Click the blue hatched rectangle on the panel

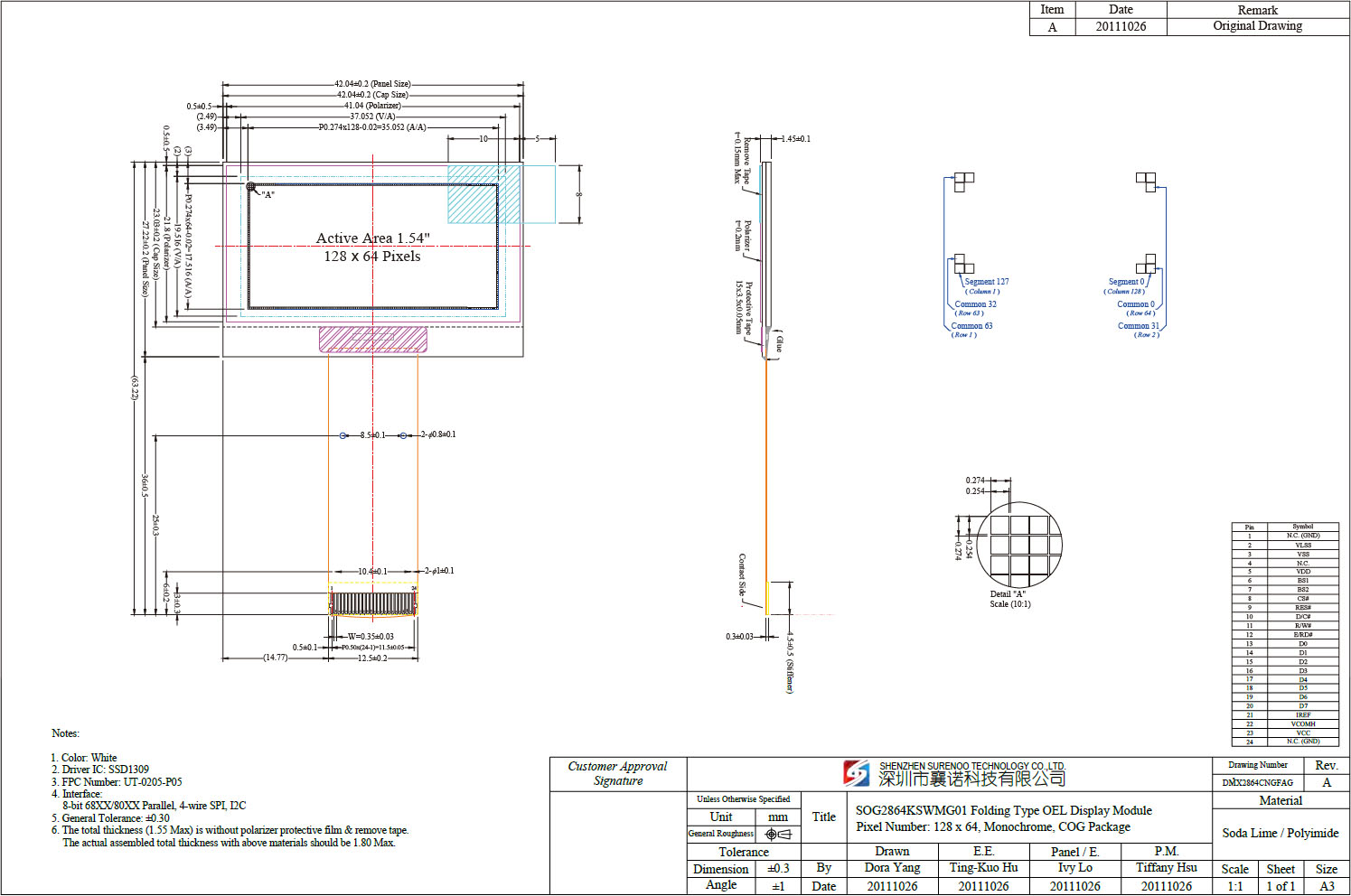pos(483,193)
